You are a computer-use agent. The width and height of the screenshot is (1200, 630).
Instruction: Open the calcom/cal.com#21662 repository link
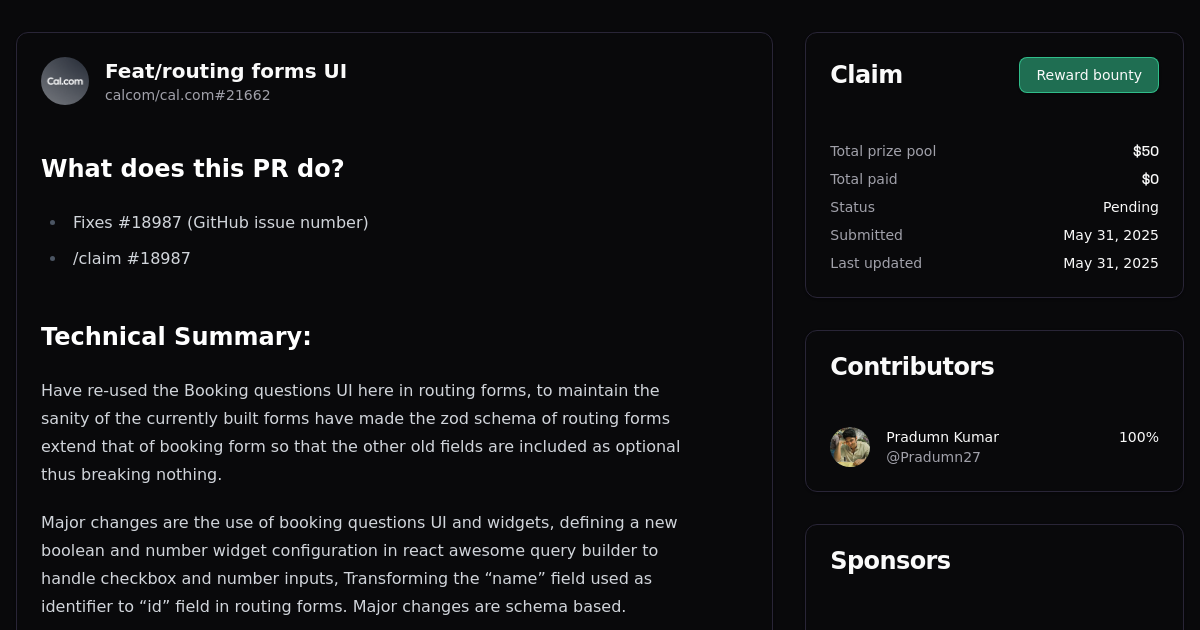pyautogui.click(x=187, y=95)
